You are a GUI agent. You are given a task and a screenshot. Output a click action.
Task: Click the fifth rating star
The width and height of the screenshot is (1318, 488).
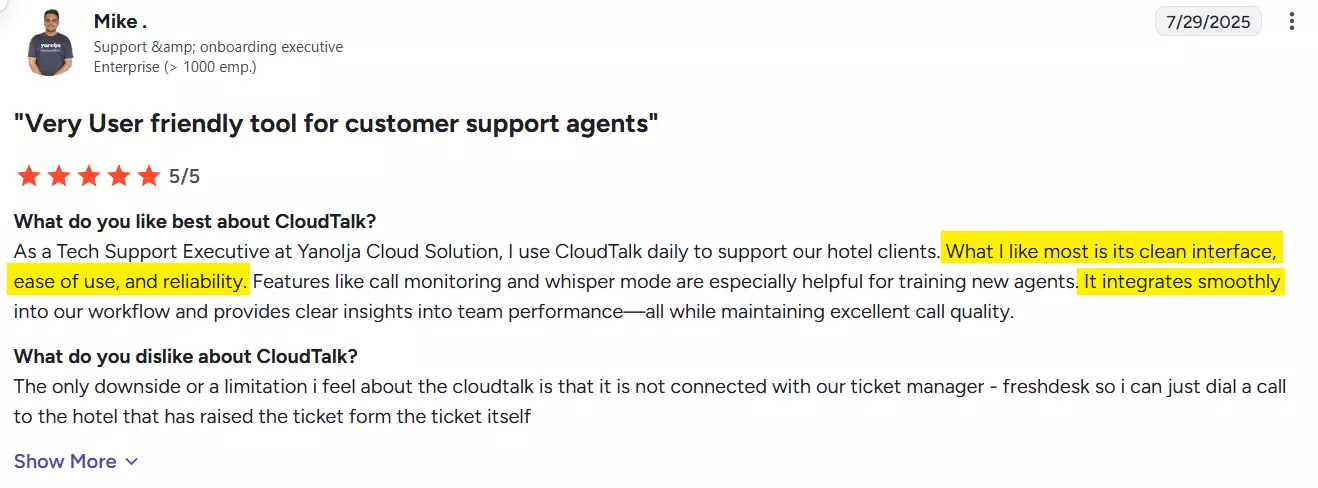point(148,177)
